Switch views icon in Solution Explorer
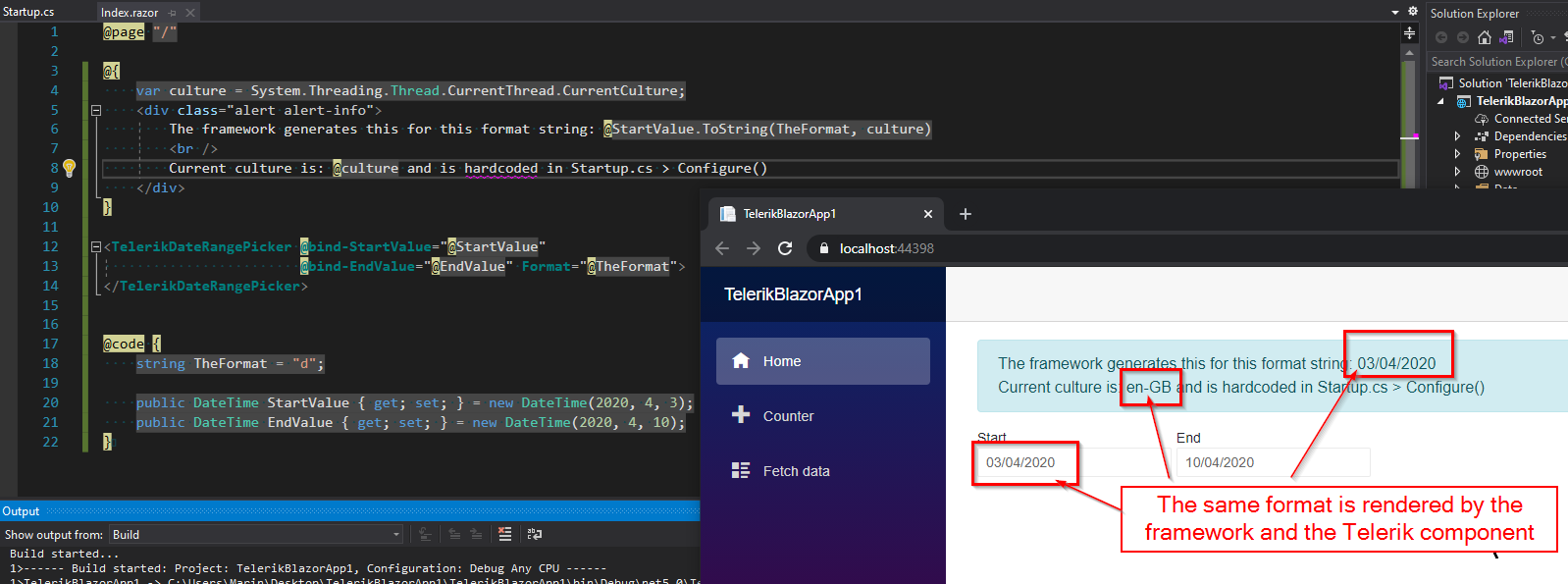 tap(1507, 37)
